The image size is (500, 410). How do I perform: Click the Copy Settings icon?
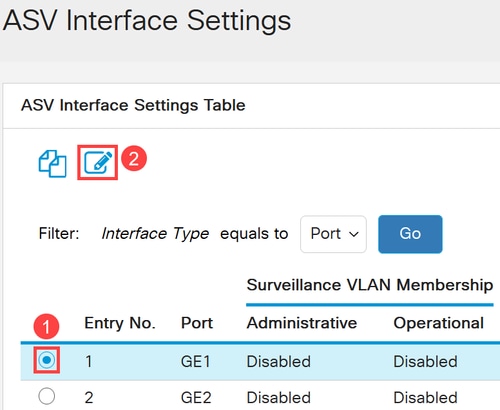53,163
